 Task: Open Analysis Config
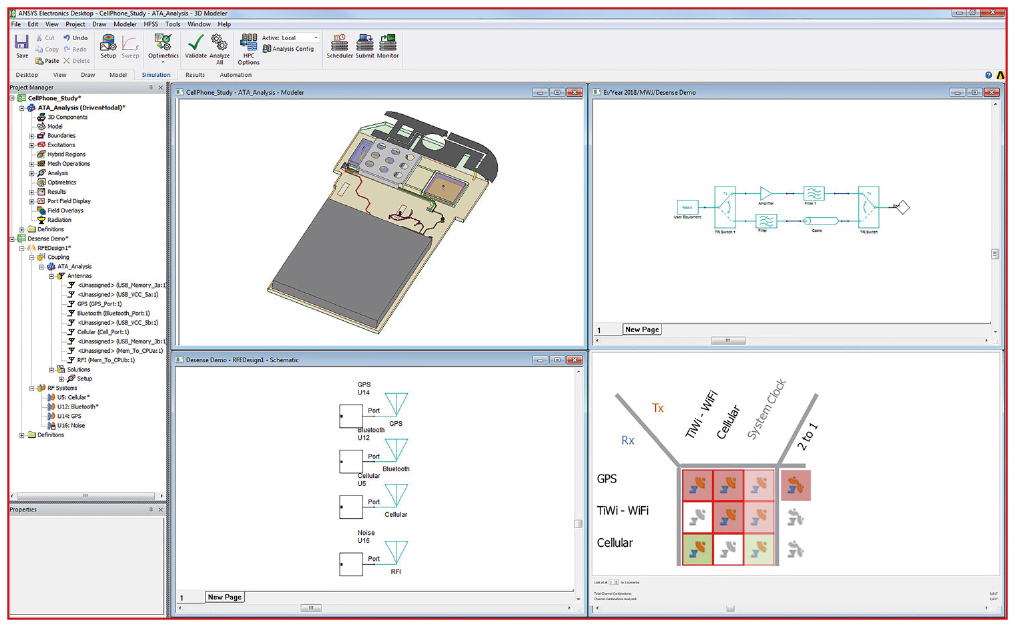click(x=288, y=49)
